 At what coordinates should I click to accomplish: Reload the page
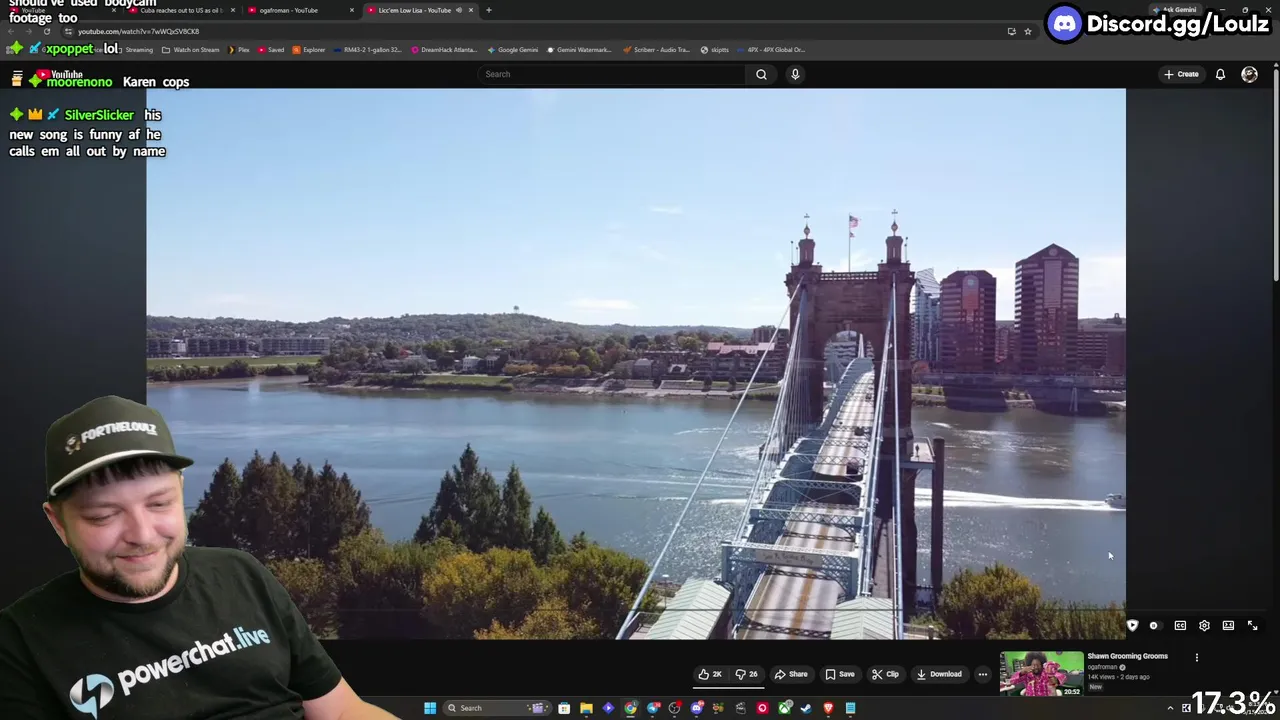click(46, 31)
